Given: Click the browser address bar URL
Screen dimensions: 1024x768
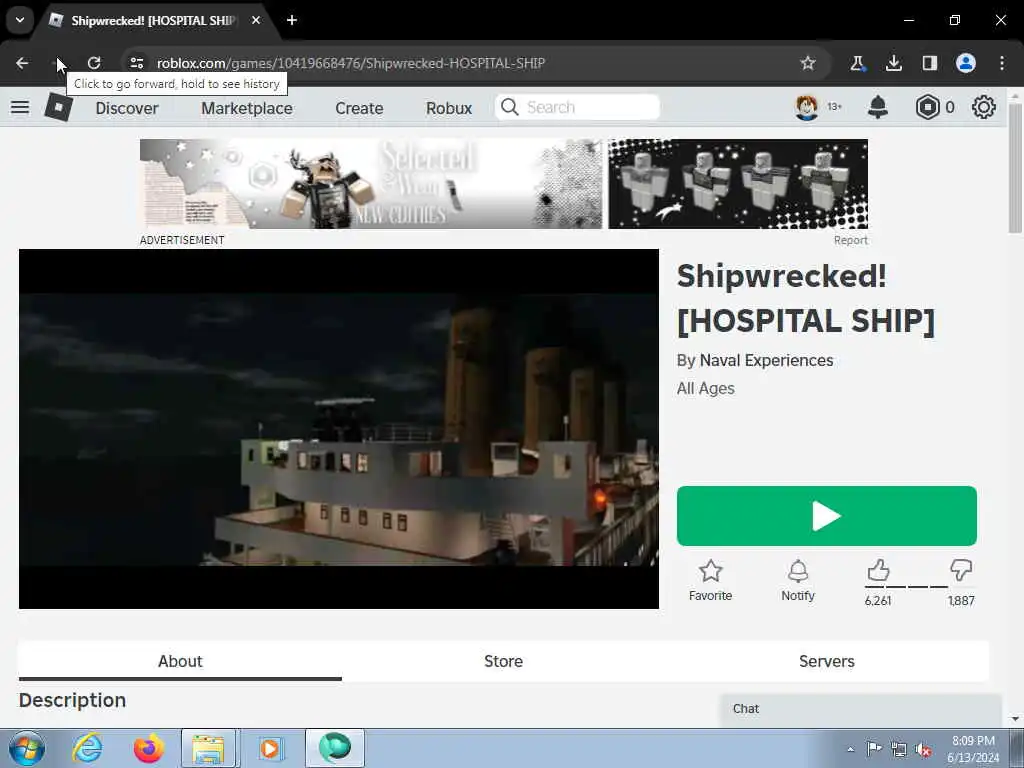Looking at the screenshot, I should coord(351,63).
